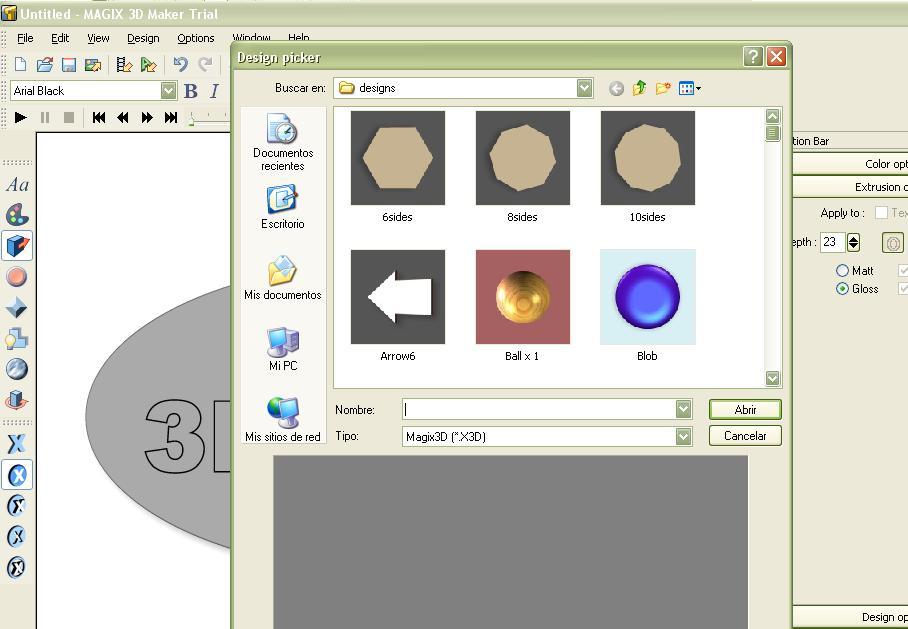Open the Arial Black font dropdown
This screenshot has width=908, height=629.
168,90
